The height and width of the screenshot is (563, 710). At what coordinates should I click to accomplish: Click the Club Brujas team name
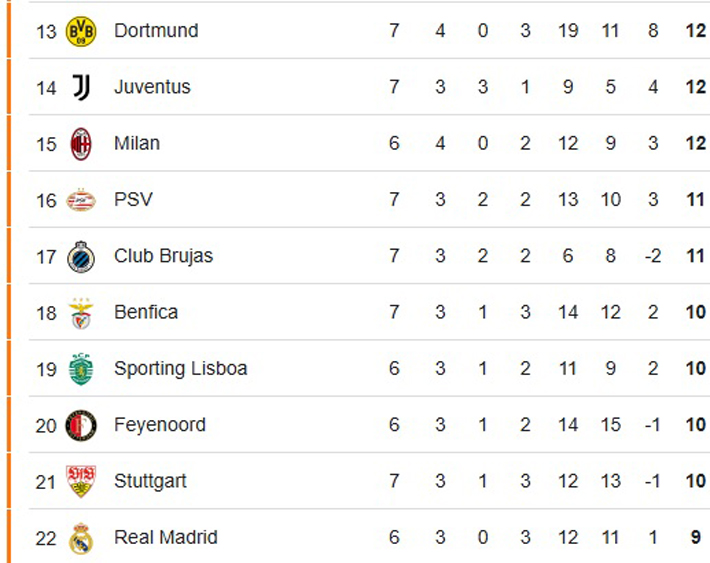163,256
